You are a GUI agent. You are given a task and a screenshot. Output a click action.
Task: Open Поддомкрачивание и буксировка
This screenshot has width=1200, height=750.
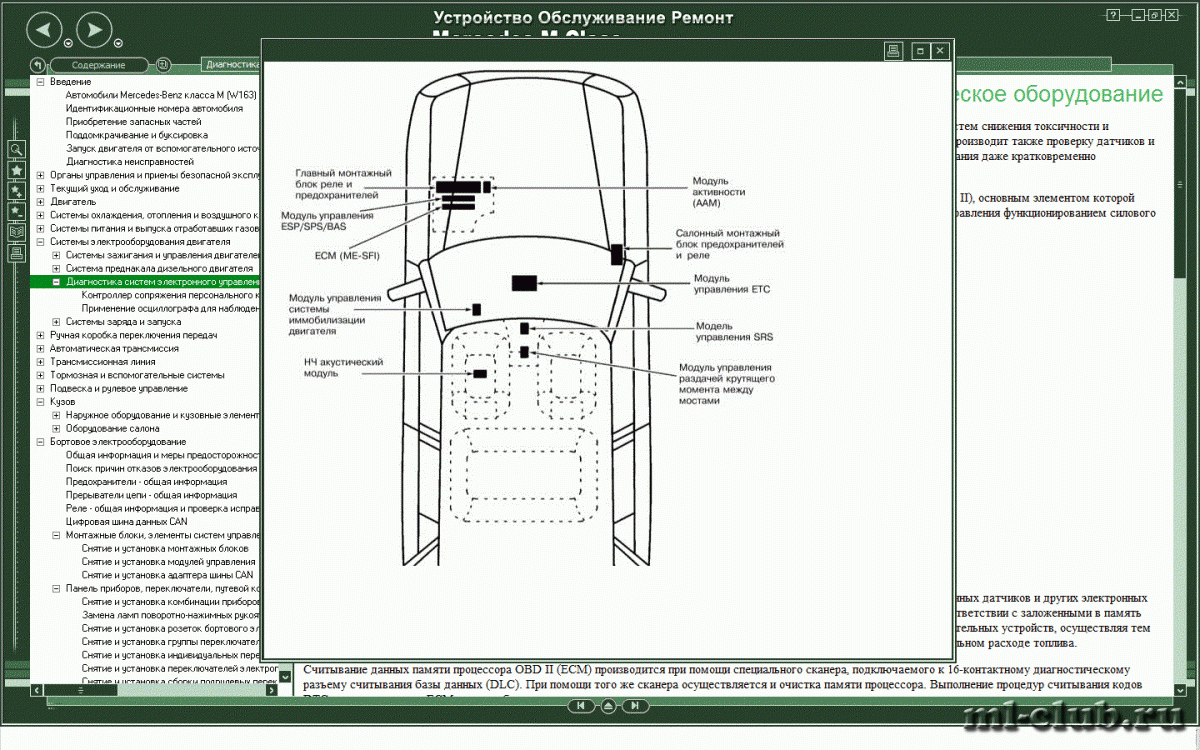pos(137,134)
